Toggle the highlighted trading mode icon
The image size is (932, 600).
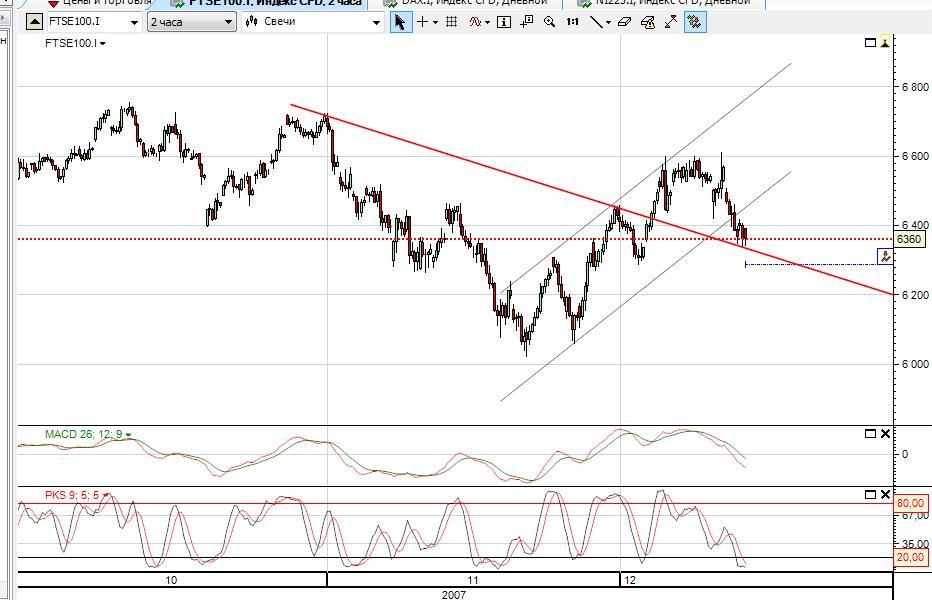tap(695, 22)
